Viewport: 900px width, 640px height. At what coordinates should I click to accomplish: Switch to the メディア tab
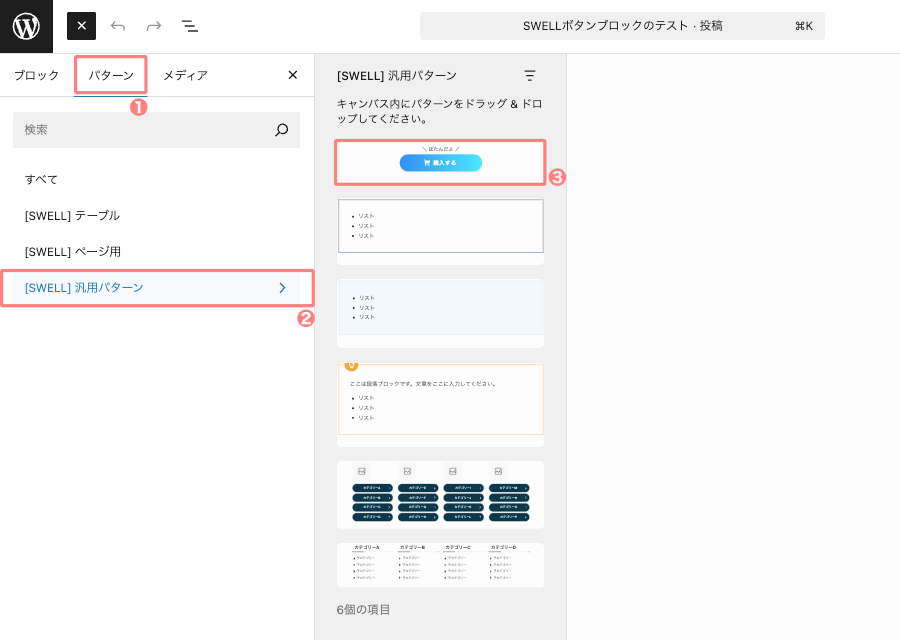point(185,75)
